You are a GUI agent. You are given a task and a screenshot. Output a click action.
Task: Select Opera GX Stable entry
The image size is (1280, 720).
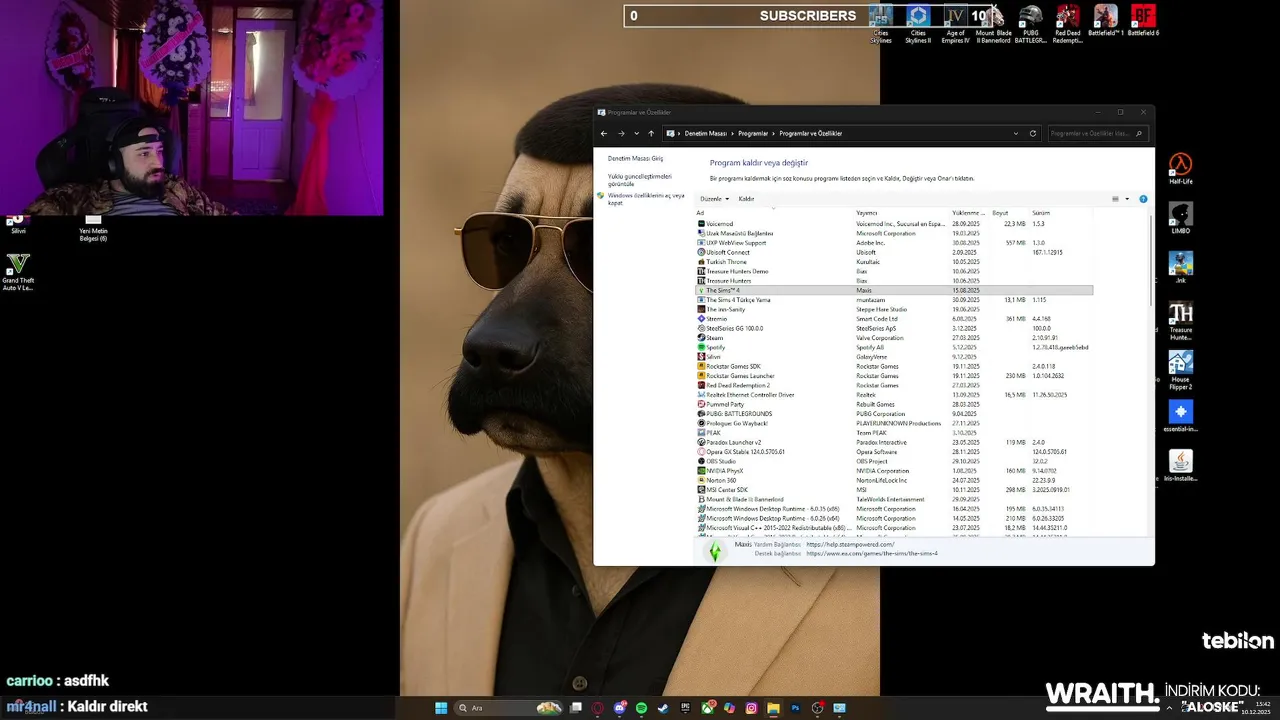point(894,452)
